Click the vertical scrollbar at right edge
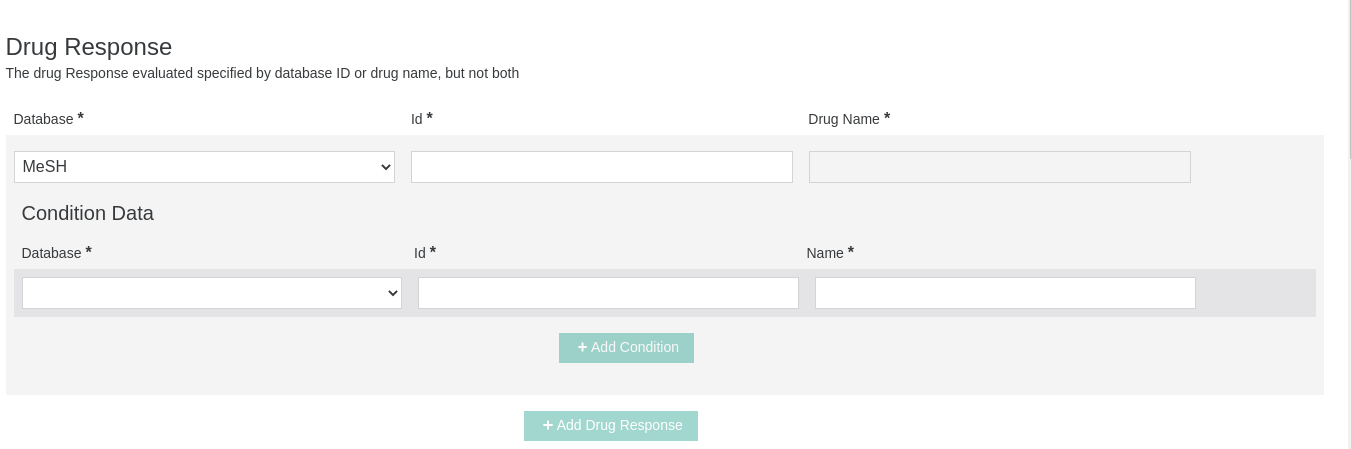 (1348, 80)
